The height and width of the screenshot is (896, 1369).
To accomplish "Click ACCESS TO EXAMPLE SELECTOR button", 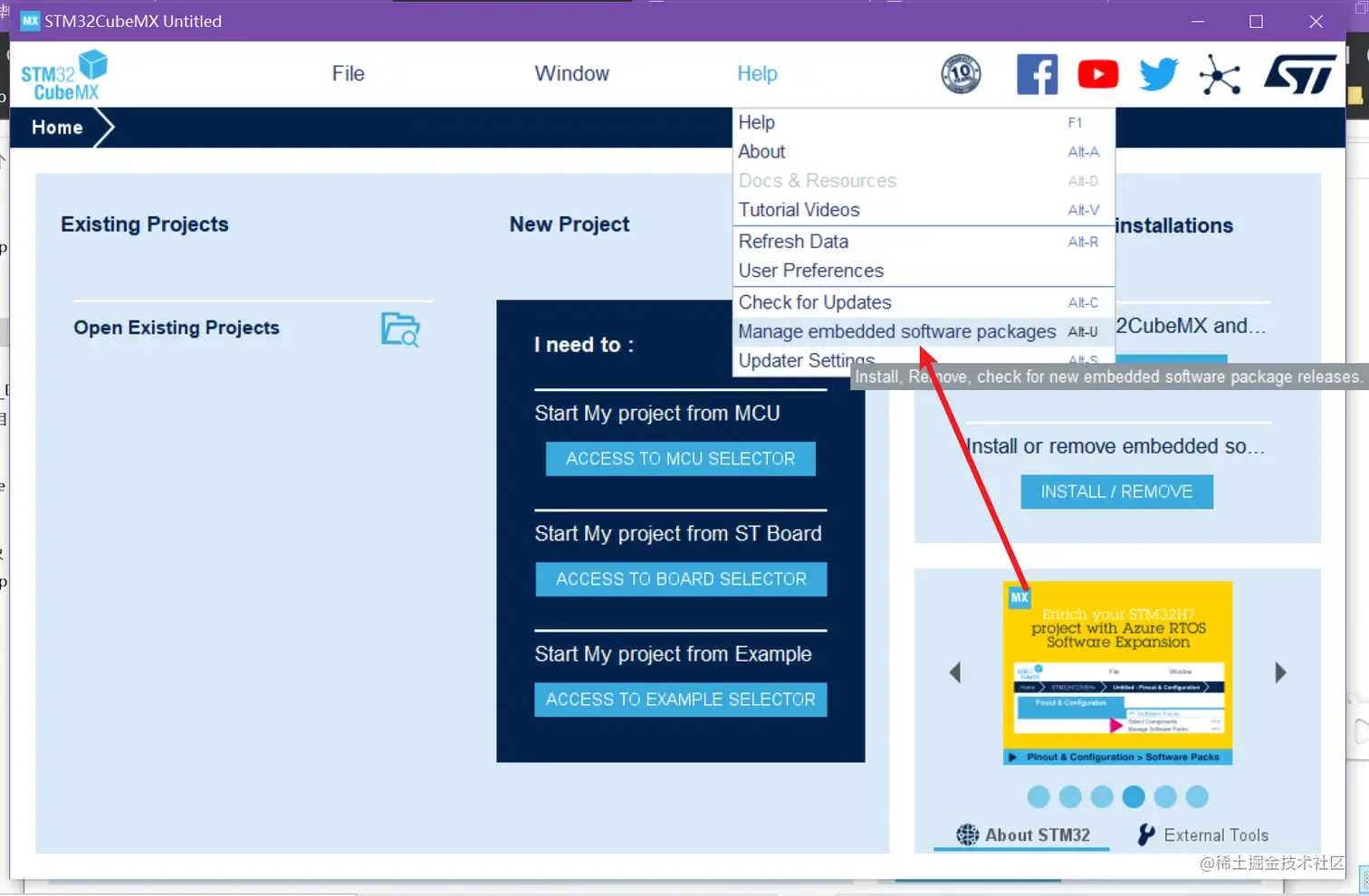I will pos(680,700).
